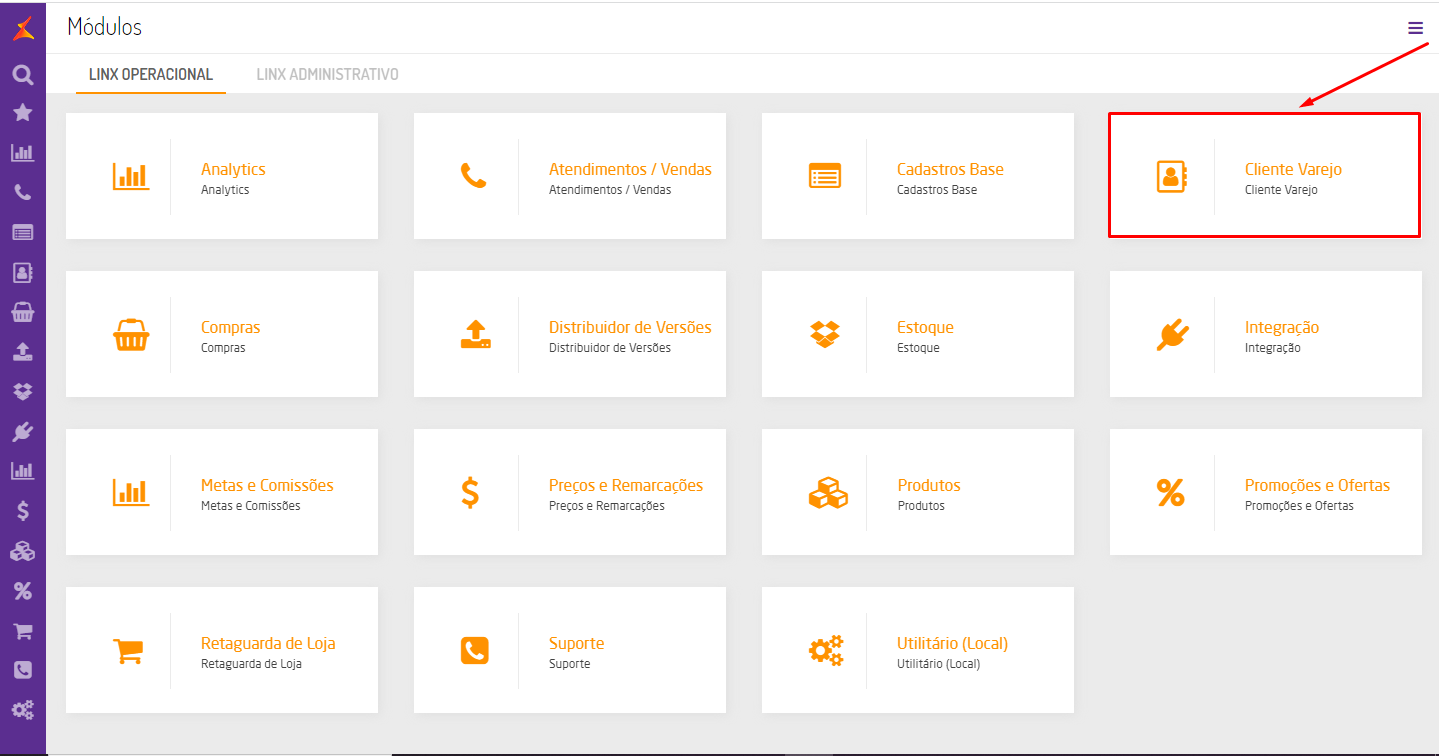Open the hamburger menu at top right

coord(1415,28)
